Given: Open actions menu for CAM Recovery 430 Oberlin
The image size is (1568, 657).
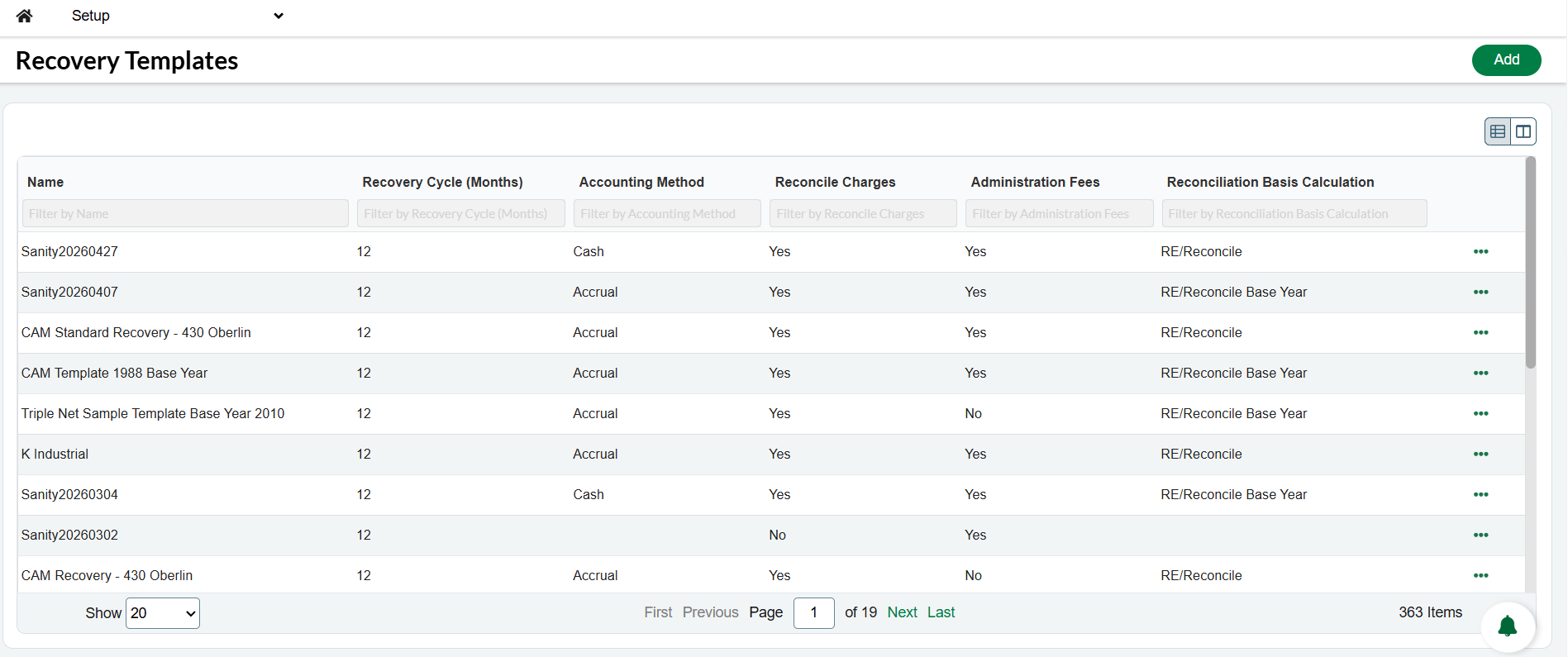Looking at the screenshot, I should click(1480, 576).
